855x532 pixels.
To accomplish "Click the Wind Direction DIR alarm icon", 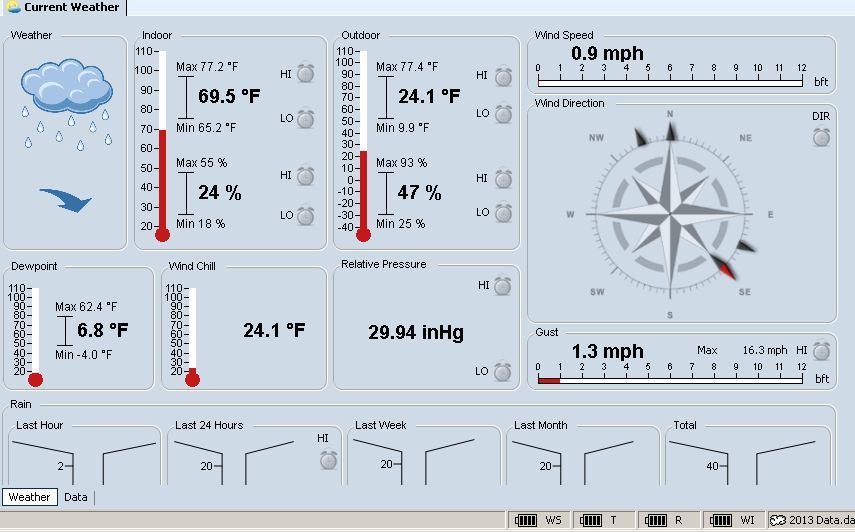I will [821, 137].
